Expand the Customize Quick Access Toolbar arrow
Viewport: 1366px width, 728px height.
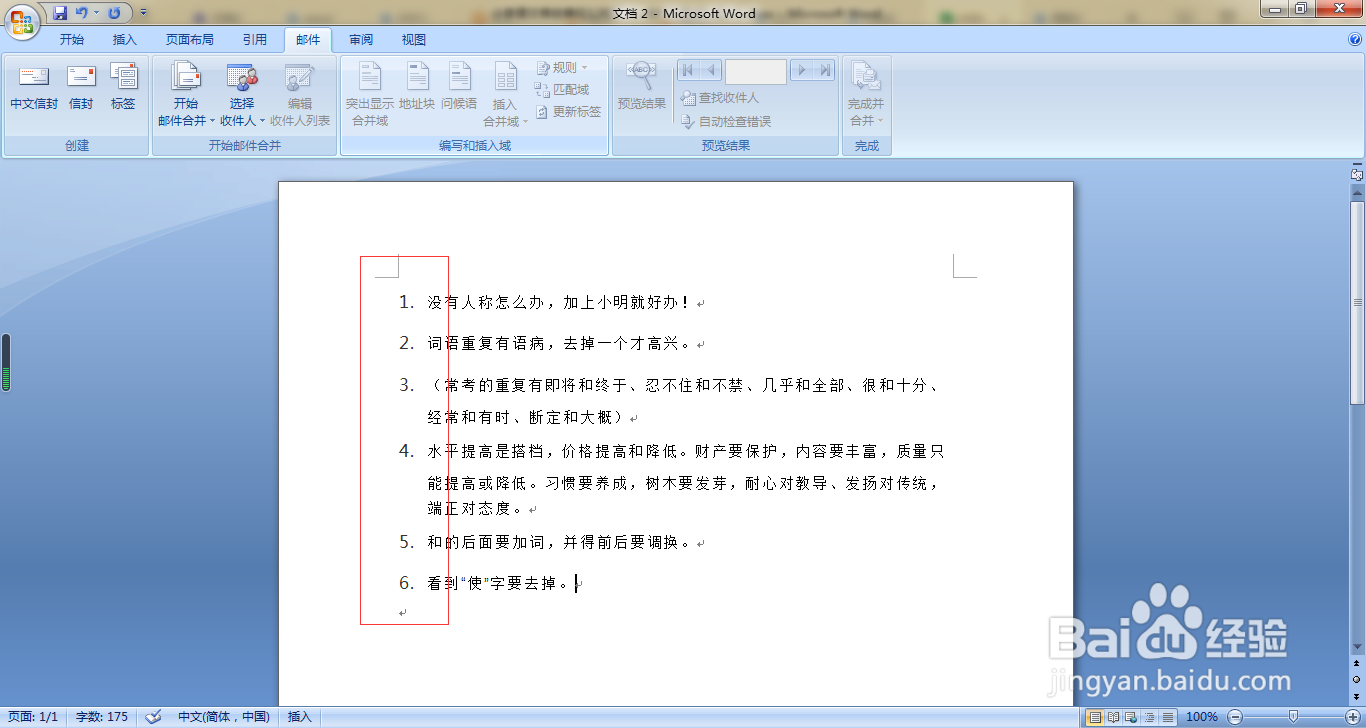[144, 13]
